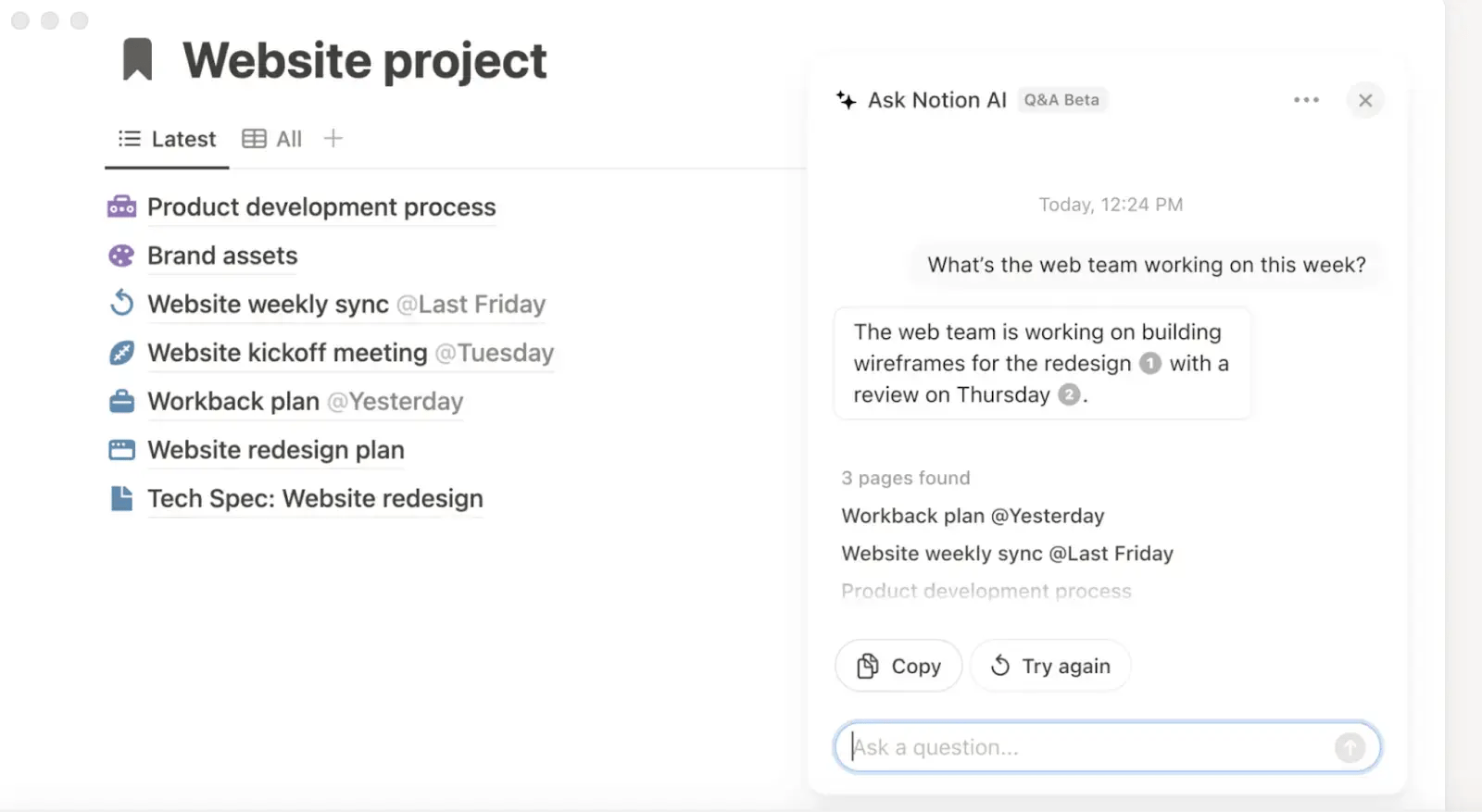Image resolution: width=1482 pixels, height=812 pixels.
Task: Click the bookmark icon beside Website project title
Action: pos(137,59)
